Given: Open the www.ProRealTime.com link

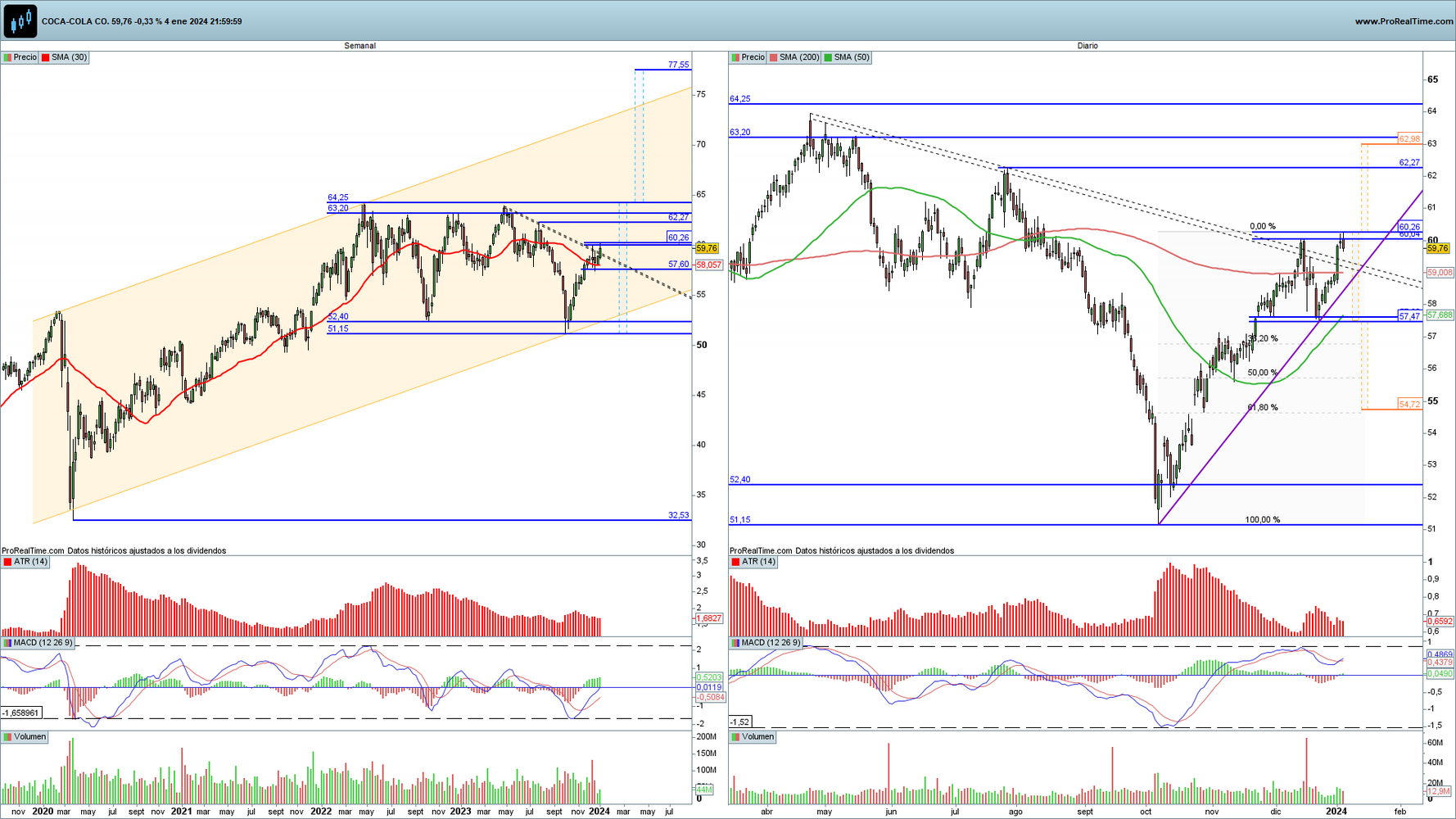Looking at the screenshot, I should click(1404, 21).
